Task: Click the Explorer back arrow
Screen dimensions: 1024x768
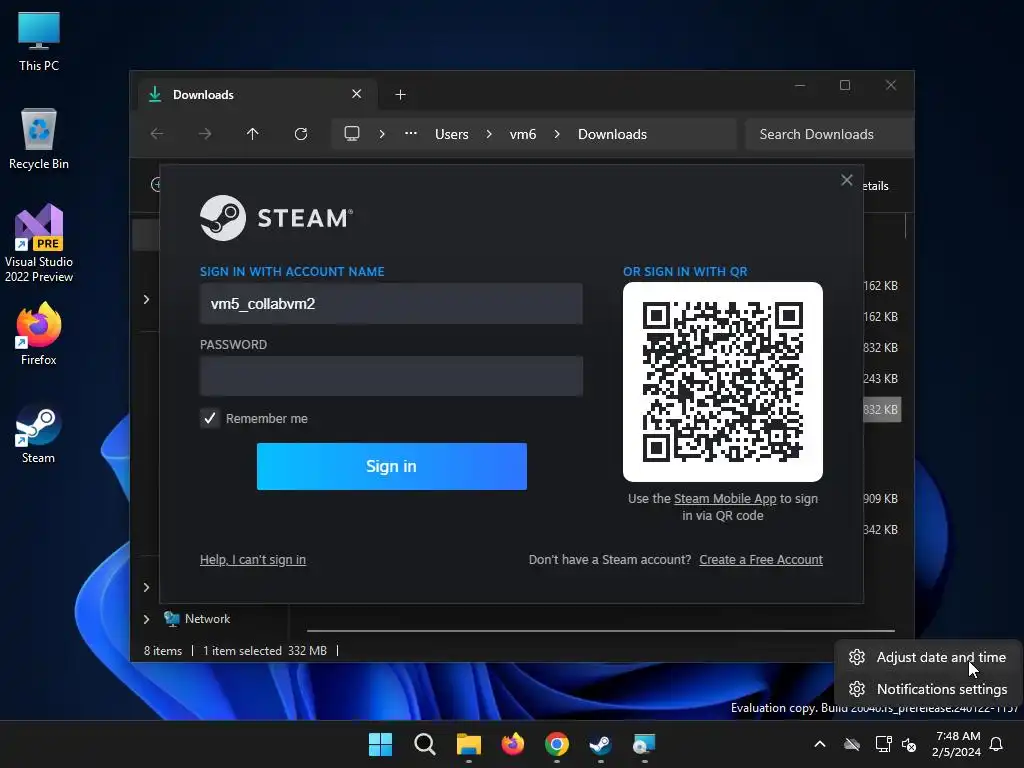Action: pyautogui.click(x=157, y=134)
